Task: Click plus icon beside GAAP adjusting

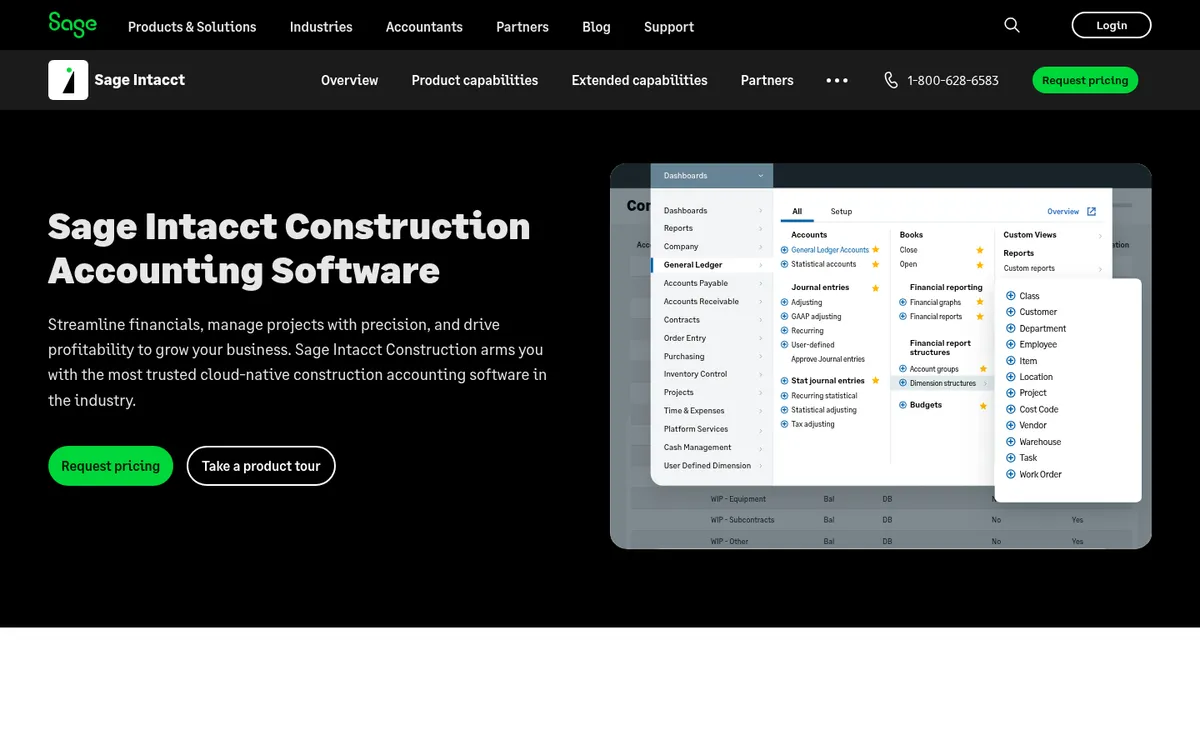Action: point(784,316)
